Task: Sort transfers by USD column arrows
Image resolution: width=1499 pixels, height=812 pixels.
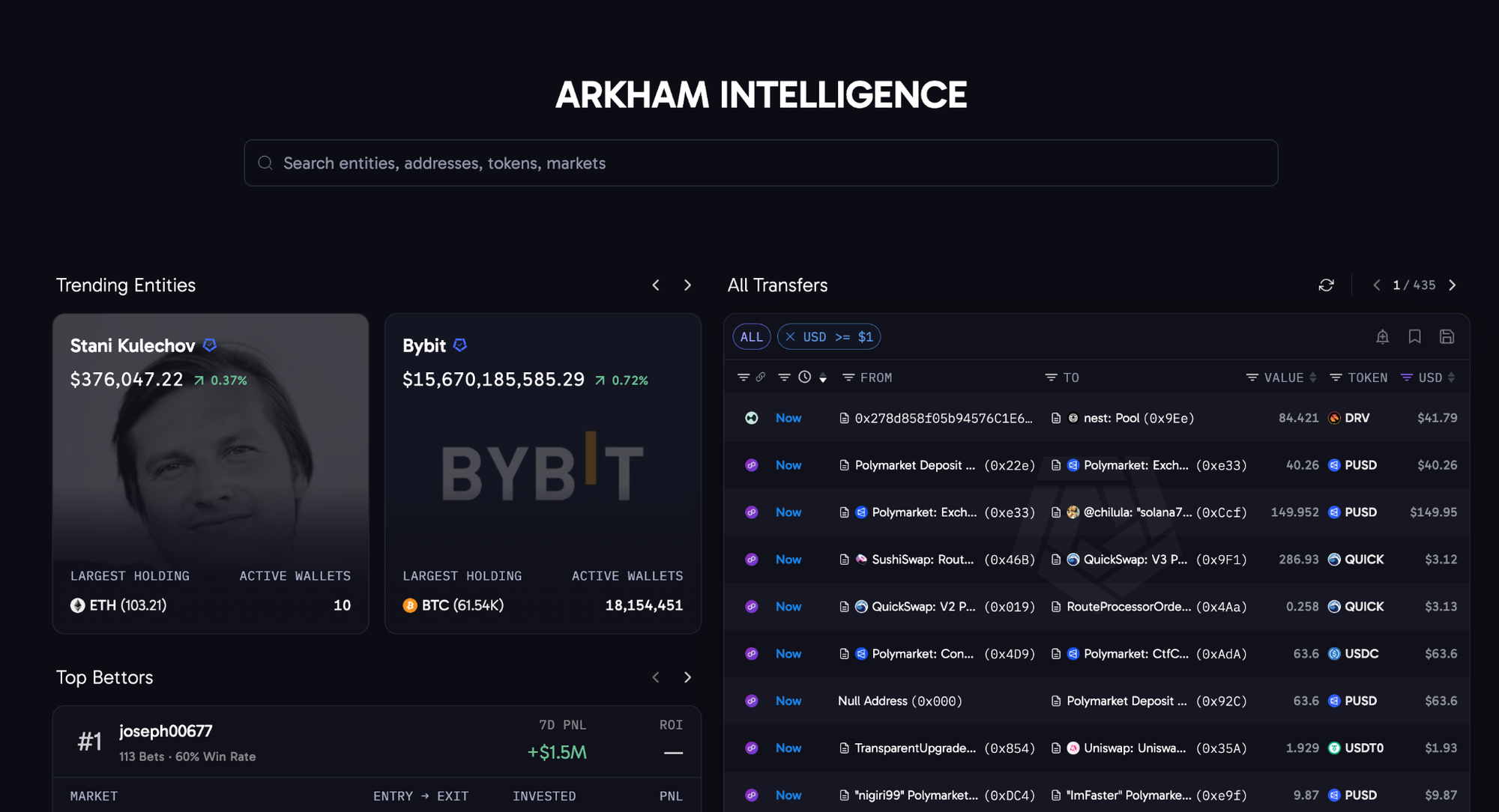Action: click(1451, 378)
